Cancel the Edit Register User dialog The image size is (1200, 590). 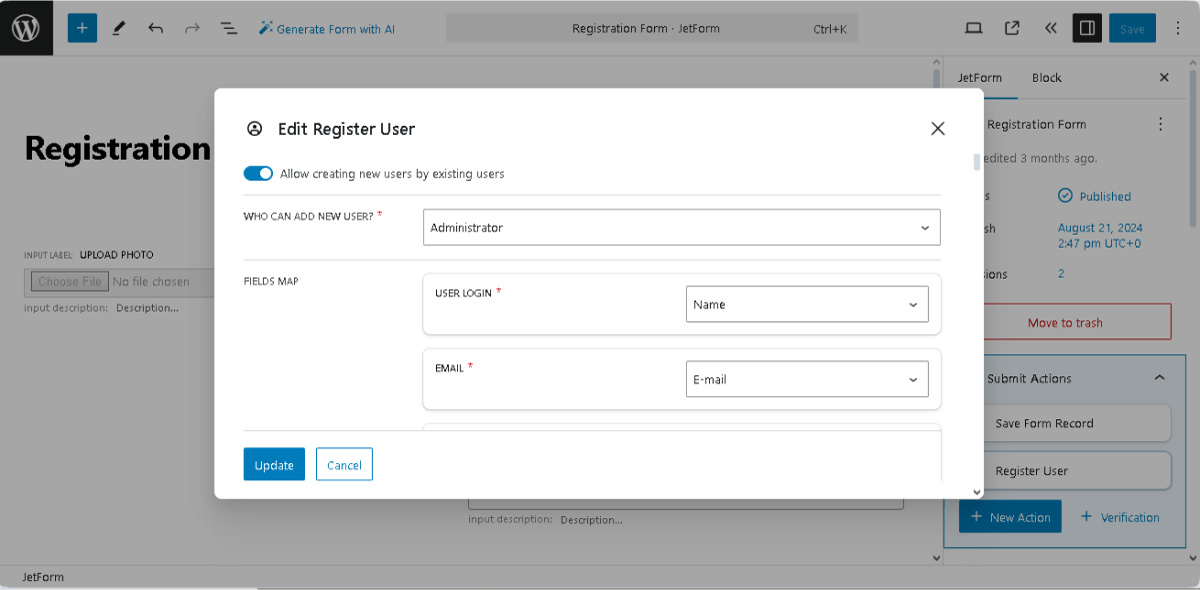click(x=344, y=464)
